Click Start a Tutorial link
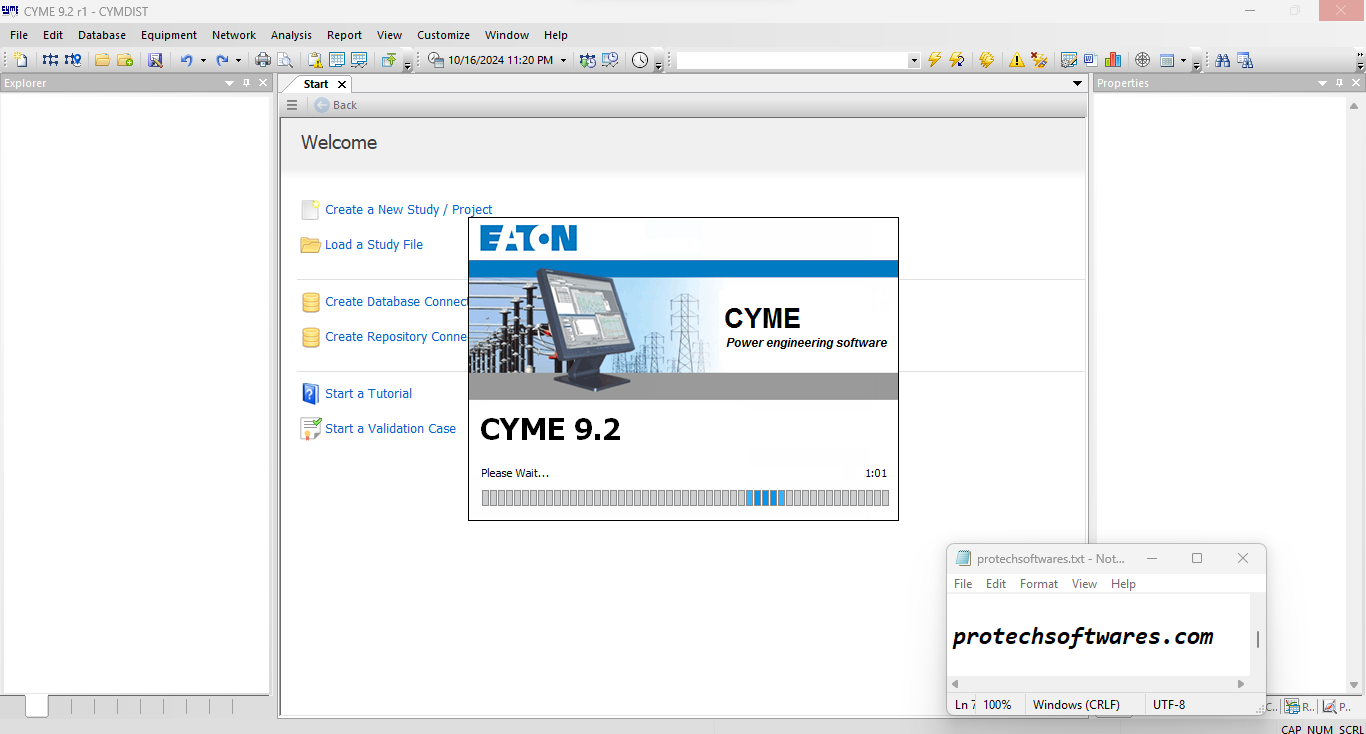Viewport: 1366px width, 734px height. tap(368, 394)
